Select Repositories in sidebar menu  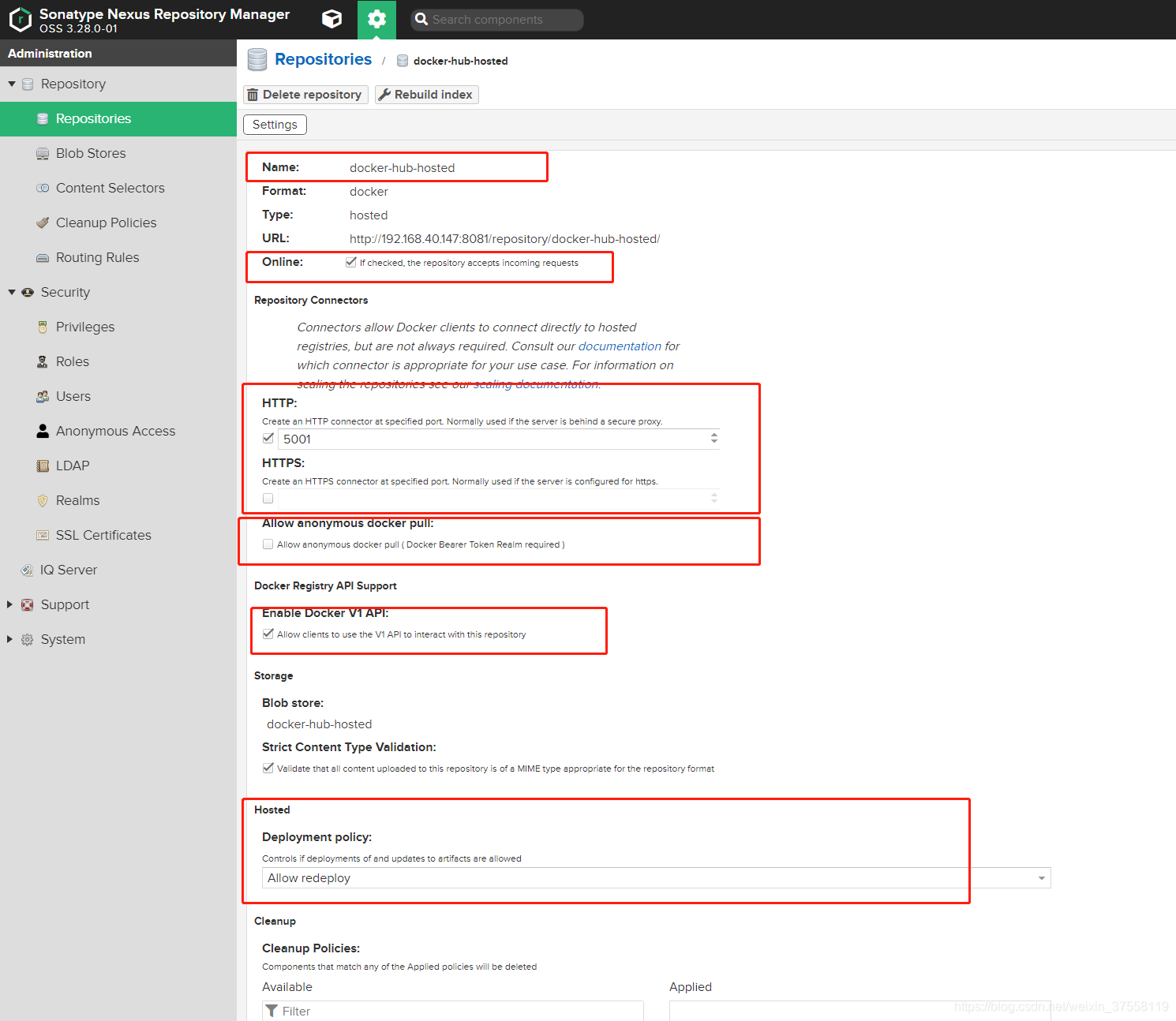pyautogui.click(x=118, y=118)
